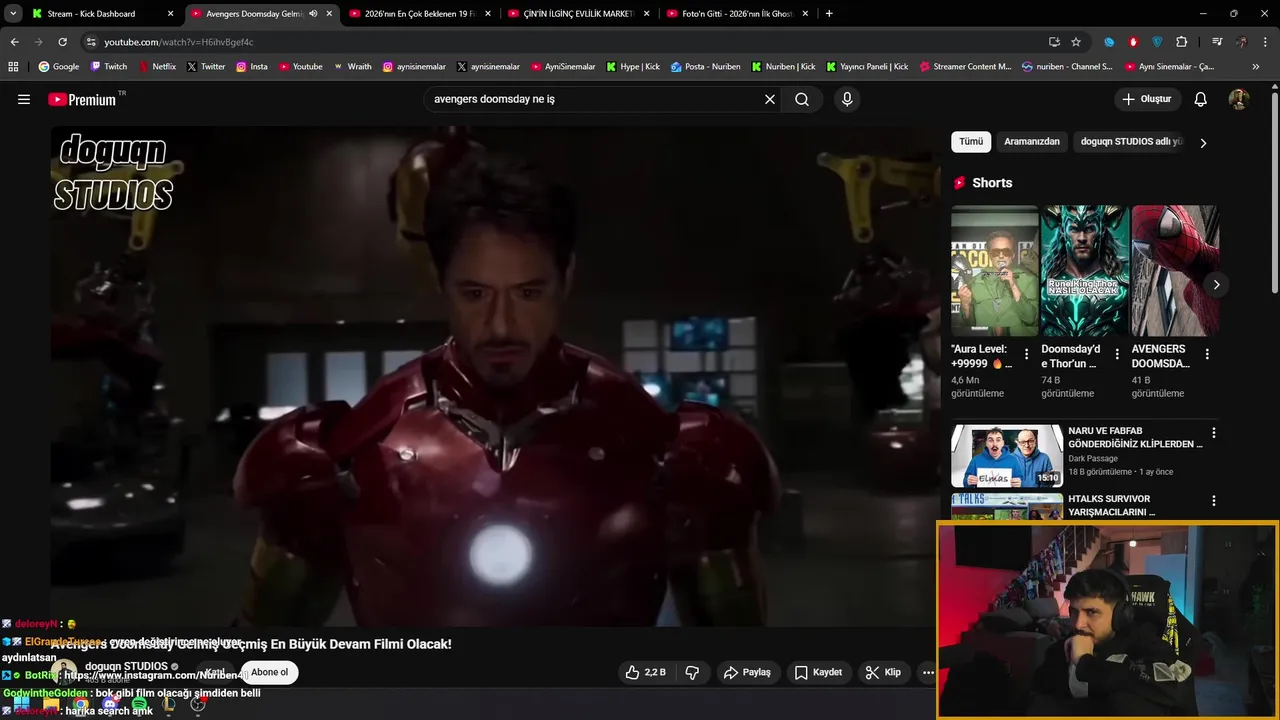Screen dimensions: 1280x720
Task: Pause the Iron Man video player
Action: [495, 375]
